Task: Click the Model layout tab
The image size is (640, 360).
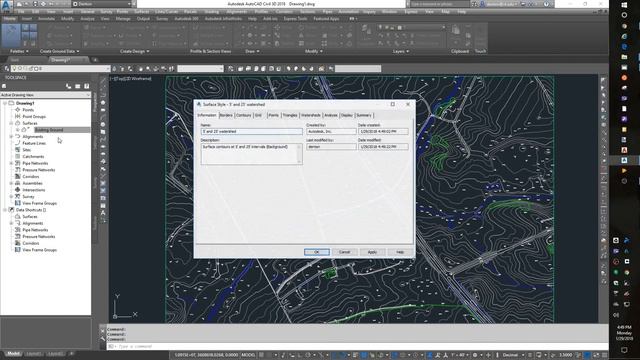Action: point(13,354)
